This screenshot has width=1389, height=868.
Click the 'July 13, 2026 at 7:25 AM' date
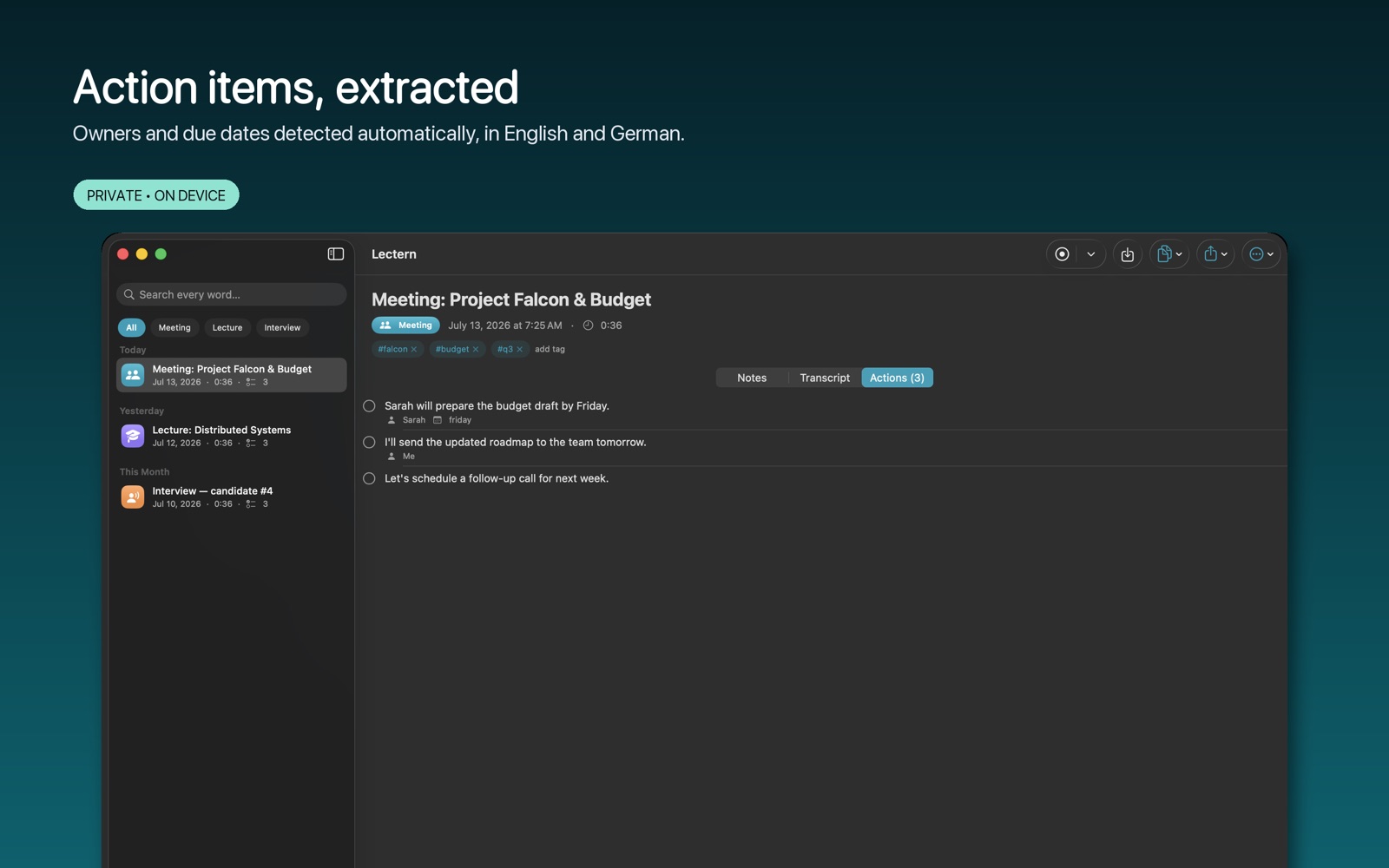505,325
